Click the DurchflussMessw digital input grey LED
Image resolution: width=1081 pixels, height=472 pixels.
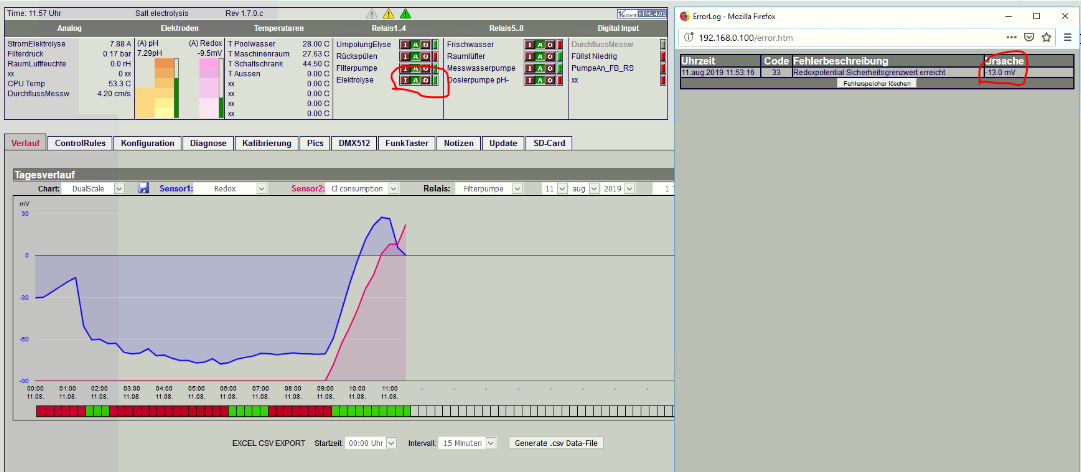(x=663, y=44)
